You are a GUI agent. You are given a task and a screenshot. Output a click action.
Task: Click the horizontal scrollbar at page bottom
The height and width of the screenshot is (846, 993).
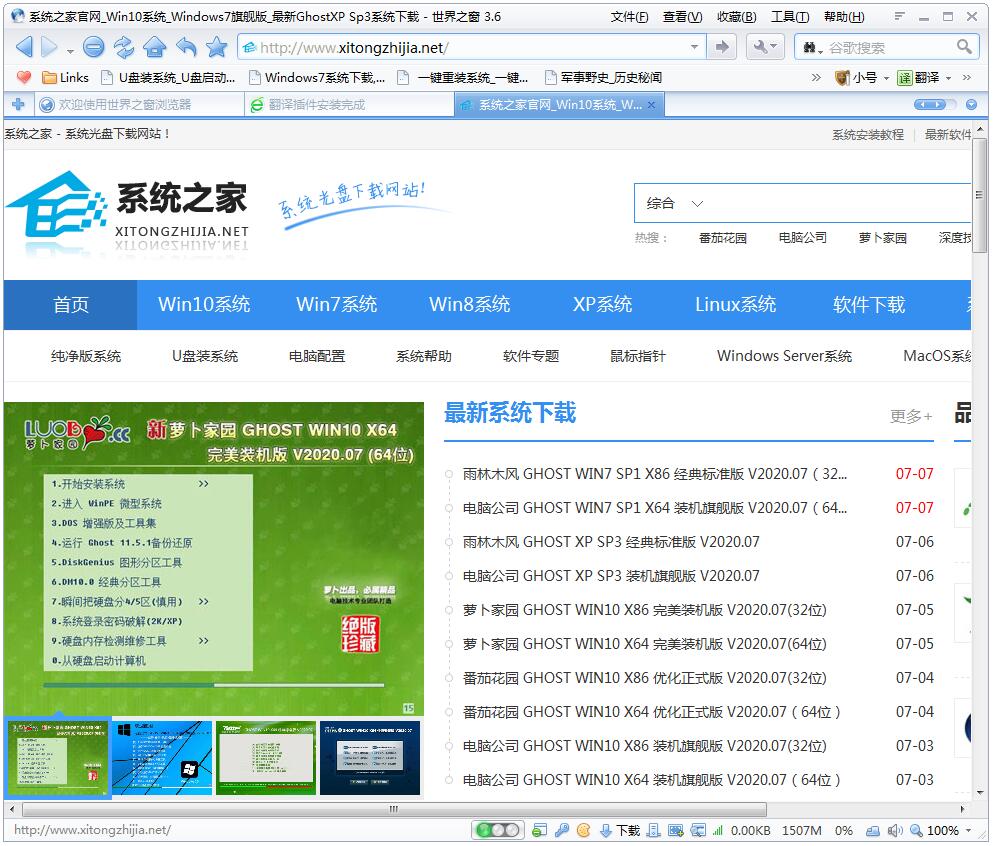tap(395, 810)
